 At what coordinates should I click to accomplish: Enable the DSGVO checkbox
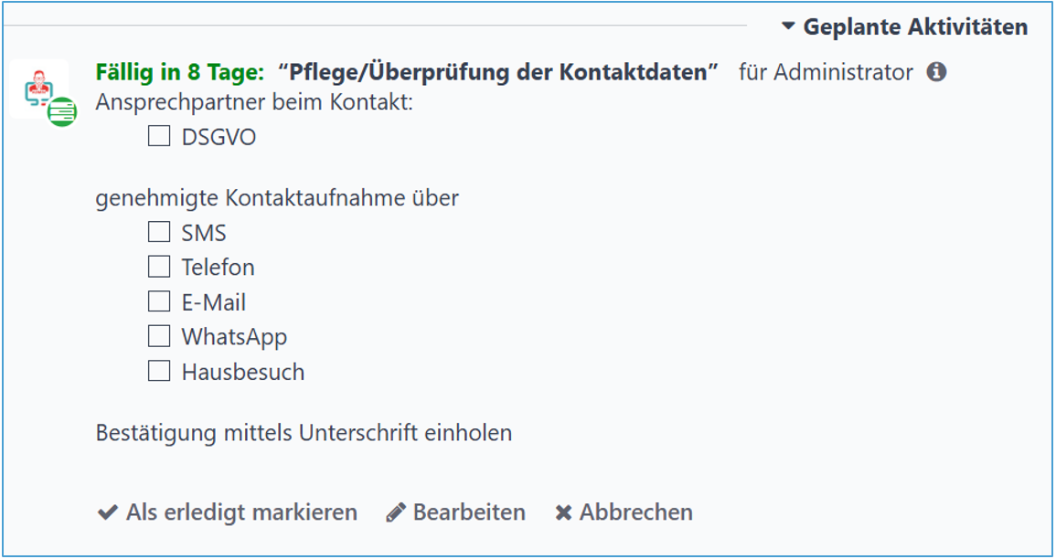coord(159,137)
